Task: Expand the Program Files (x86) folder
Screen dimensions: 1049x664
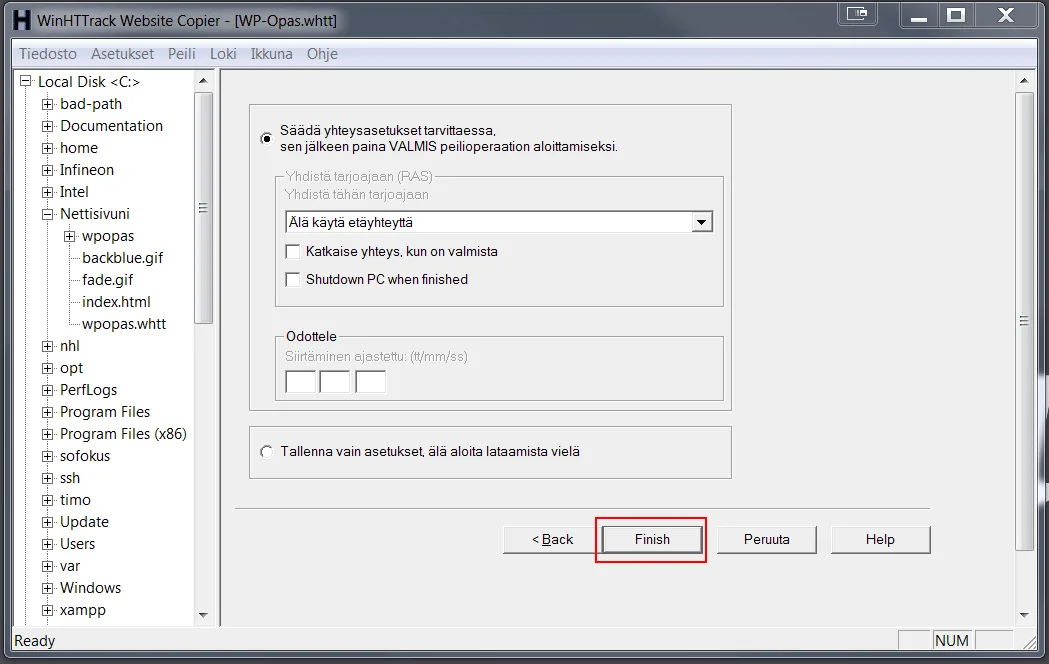Action: 47,435
